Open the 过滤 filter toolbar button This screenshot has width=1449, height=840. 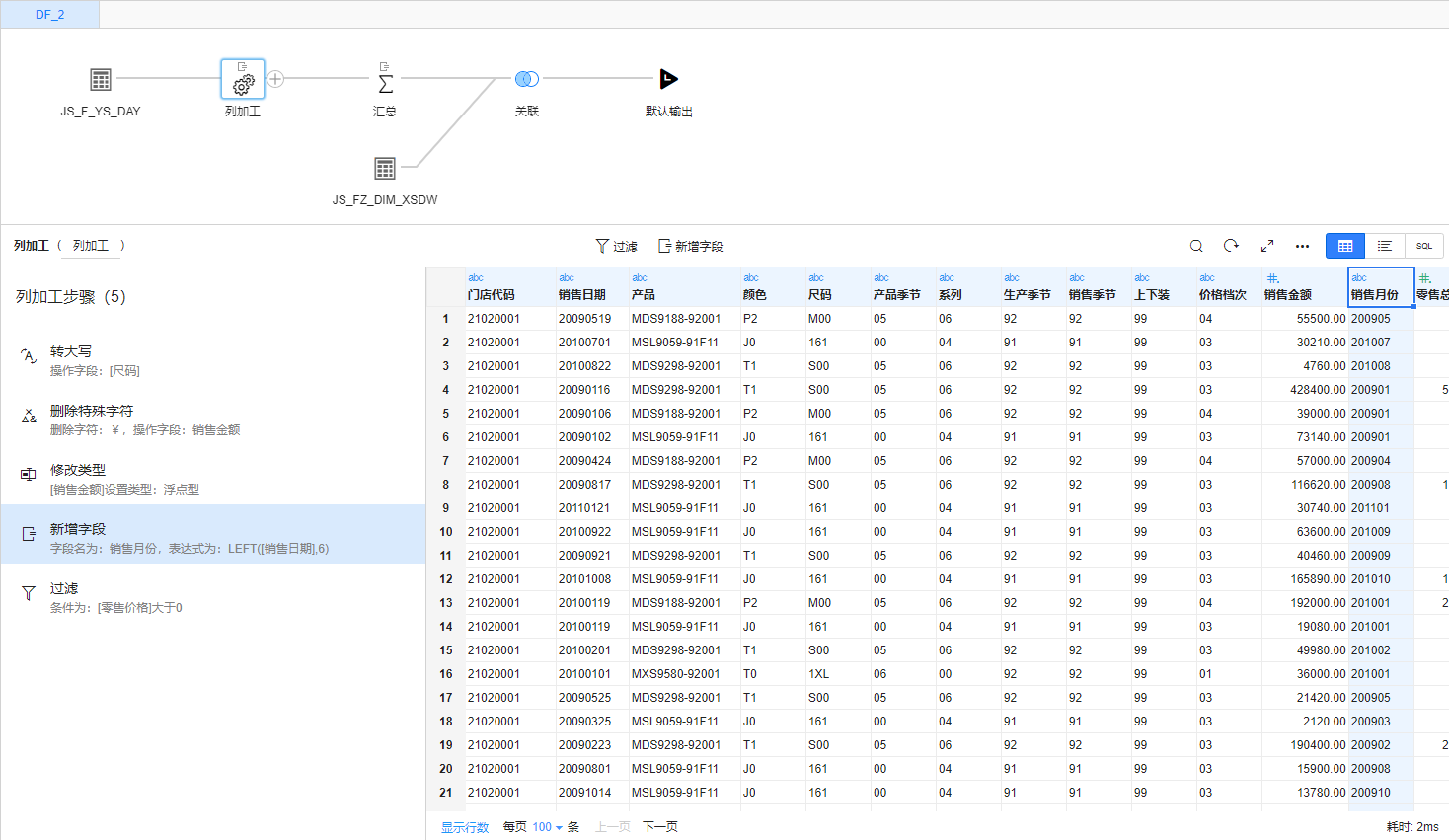coord(617,246)
